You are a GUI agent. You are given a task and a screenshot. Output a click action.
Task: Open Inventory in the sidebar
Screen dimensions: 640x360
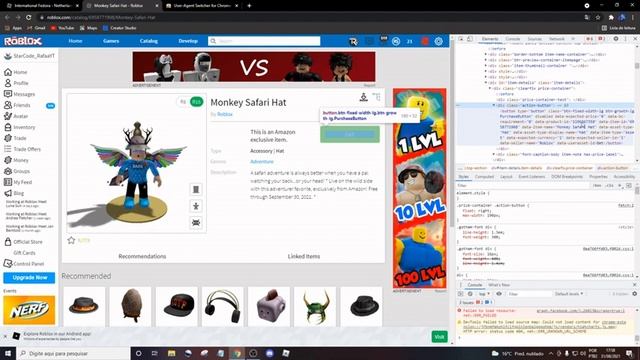(x=20, y=127)
